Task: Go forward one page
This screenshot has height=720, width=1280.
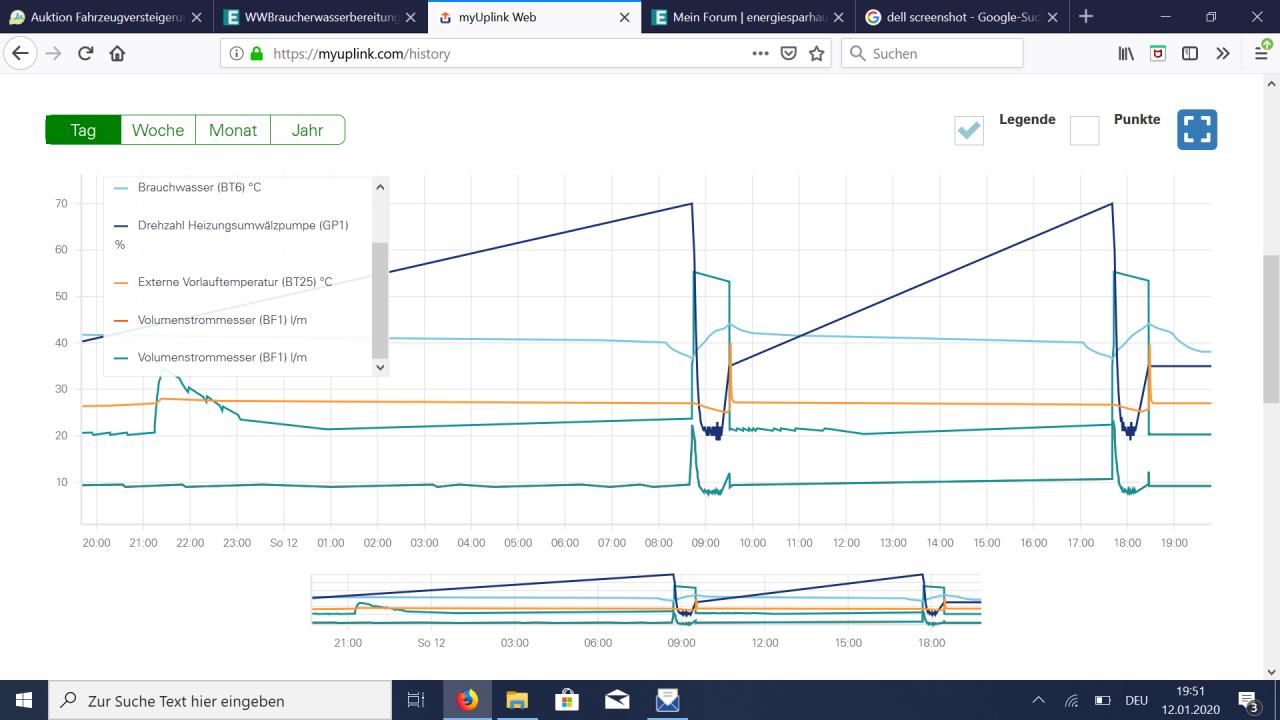Action: (x=54, y=53)
